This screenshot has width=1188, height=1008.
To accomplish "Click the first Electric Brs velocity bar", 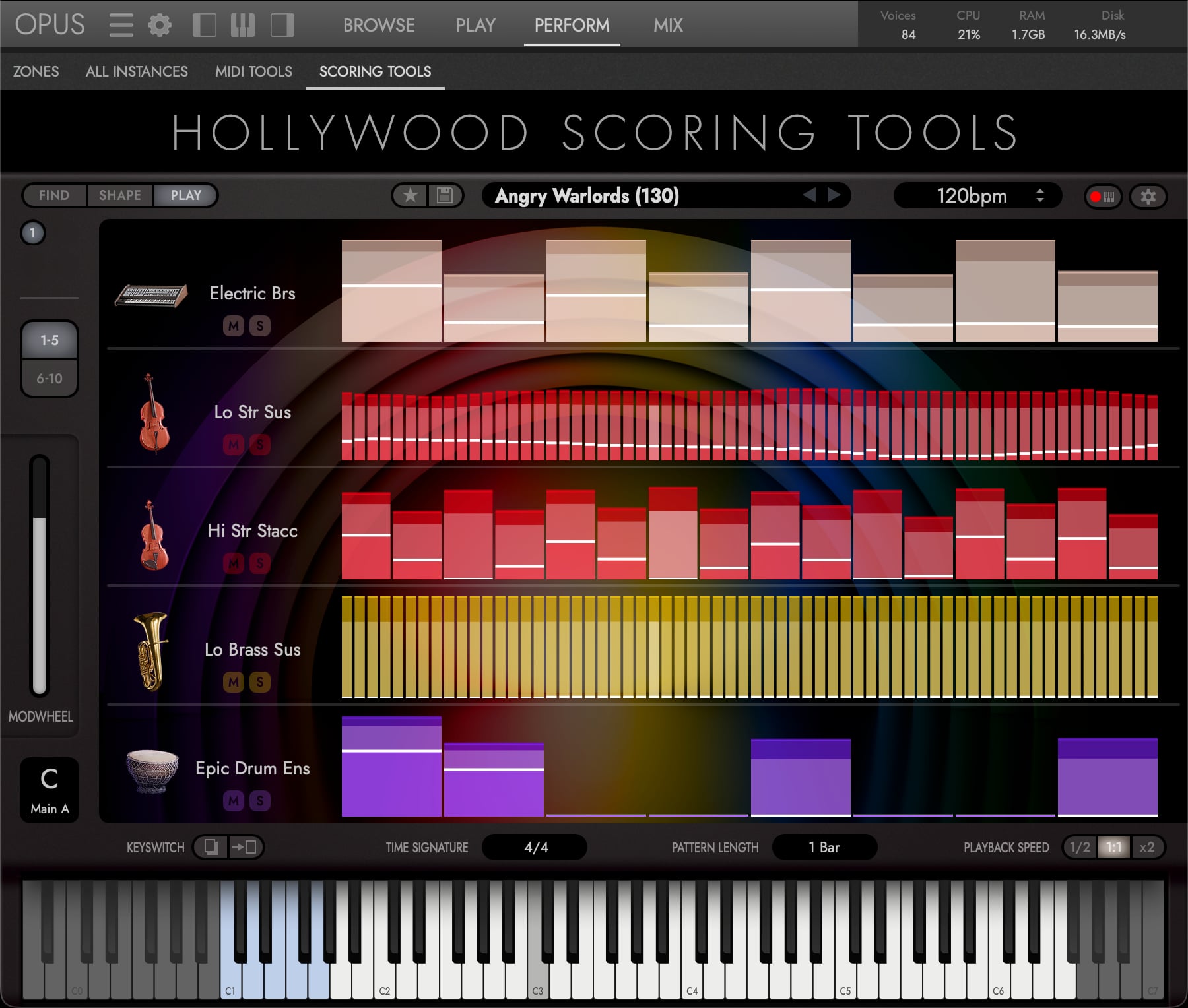I will pos(391,291).
